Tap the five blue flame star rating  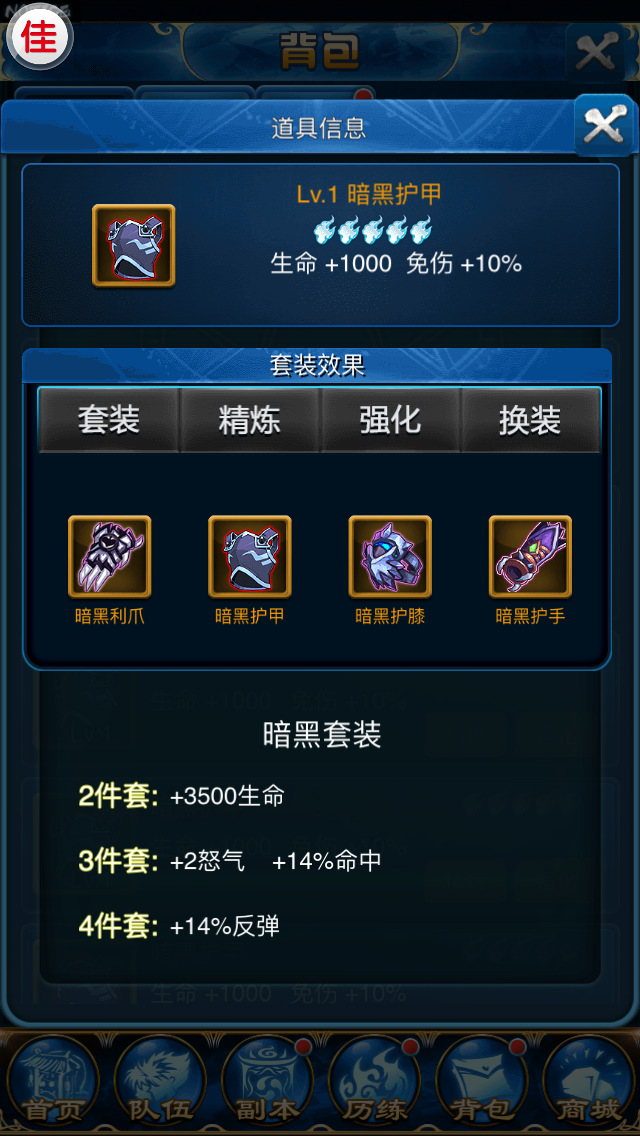click(x=373, y=229)
